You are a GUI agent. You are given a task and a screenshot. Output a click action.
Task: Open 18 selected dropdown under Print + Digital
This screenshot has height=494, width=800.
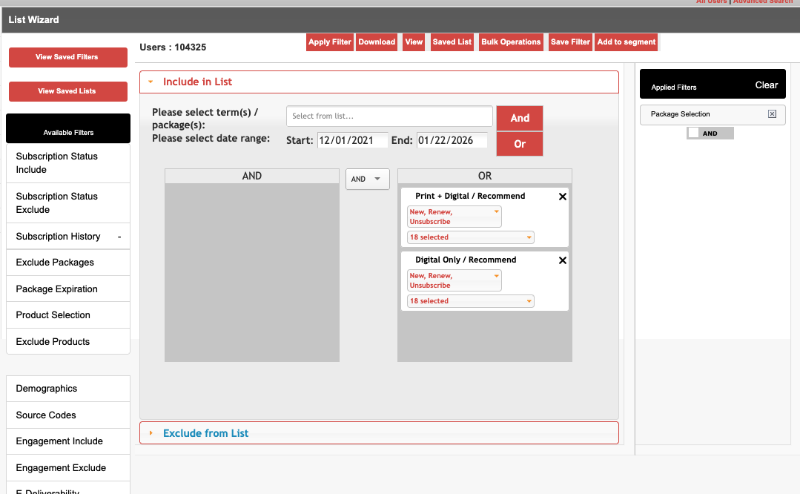[470, 237]
